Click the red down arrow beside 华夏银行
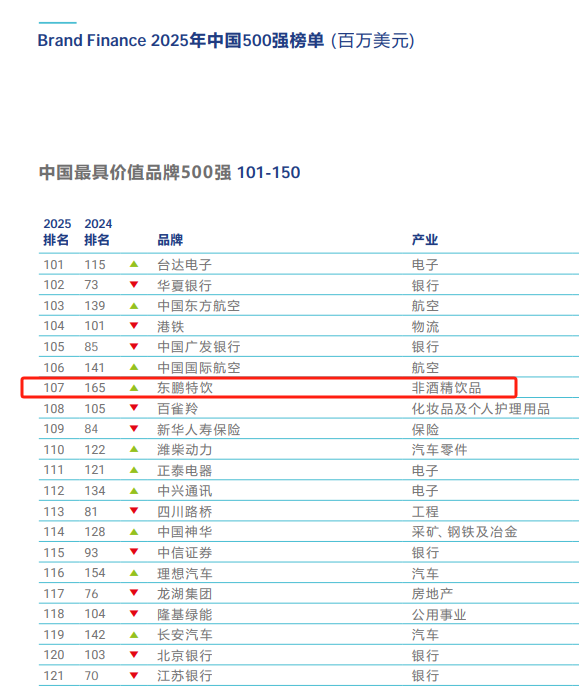The height and width of the screenshot is (689, 579). coord(134,284)
